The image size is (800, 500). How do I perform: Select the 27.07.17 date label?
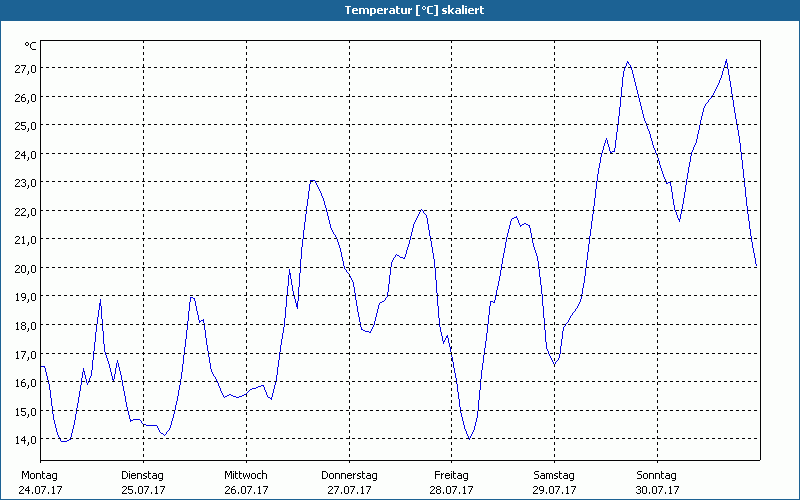click(349, 490)
